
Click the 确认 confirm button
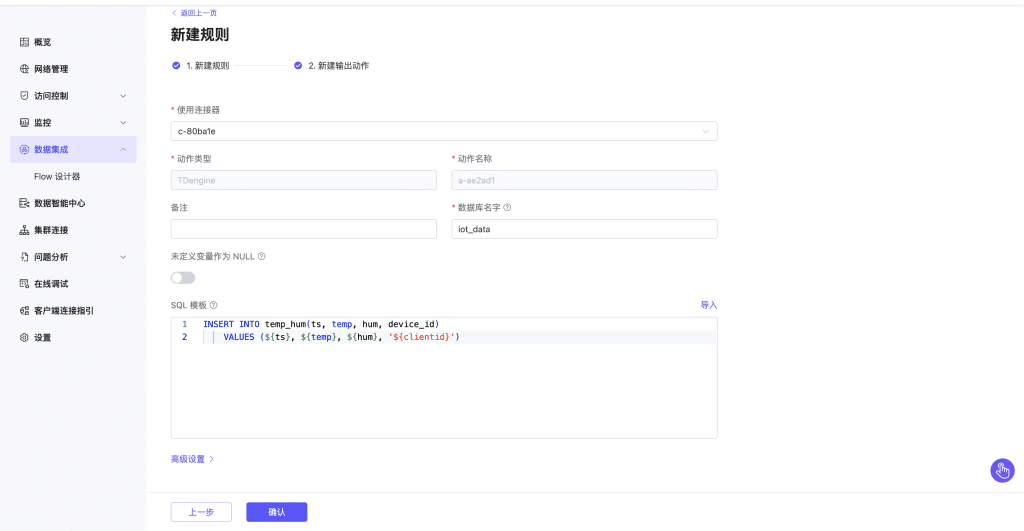[276, 512]
